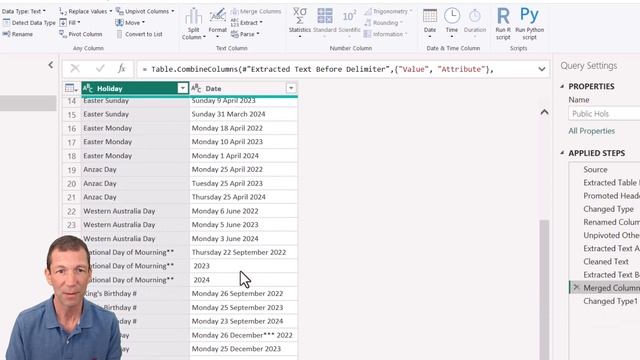Click Detect Data Type

[29, 23]
